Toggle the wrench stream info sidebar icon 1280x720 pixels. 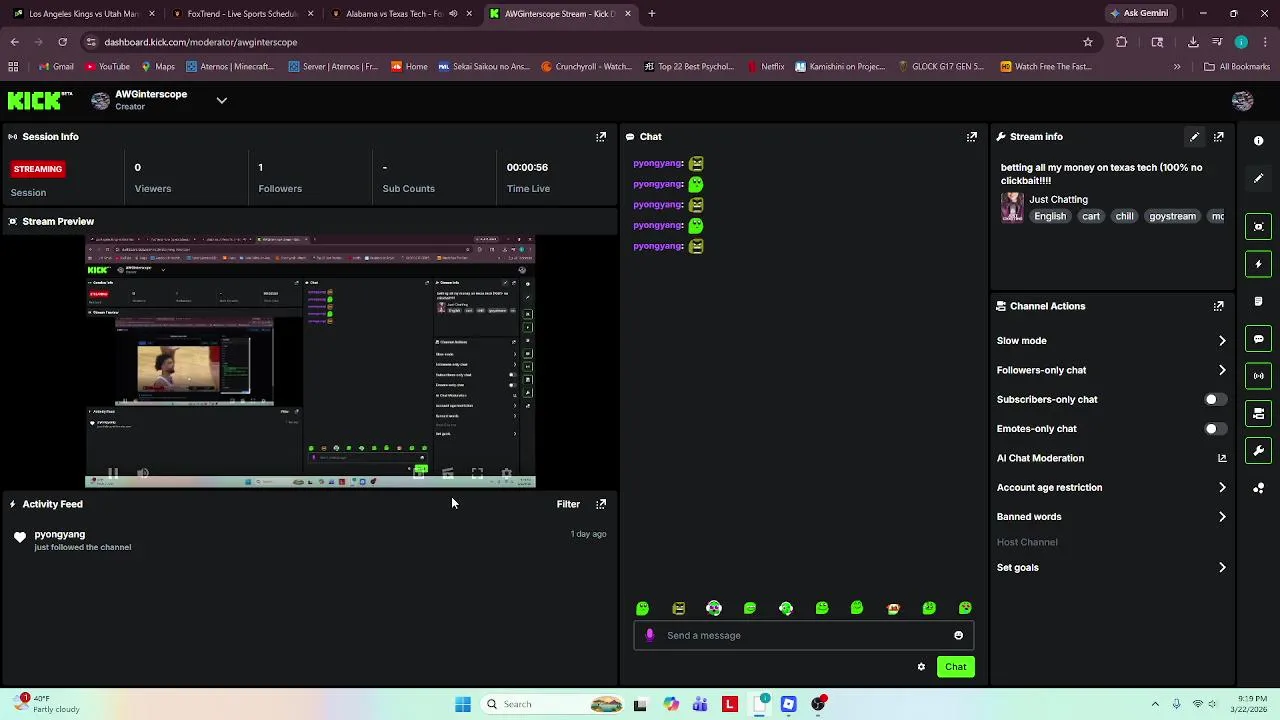(1259, 451)
